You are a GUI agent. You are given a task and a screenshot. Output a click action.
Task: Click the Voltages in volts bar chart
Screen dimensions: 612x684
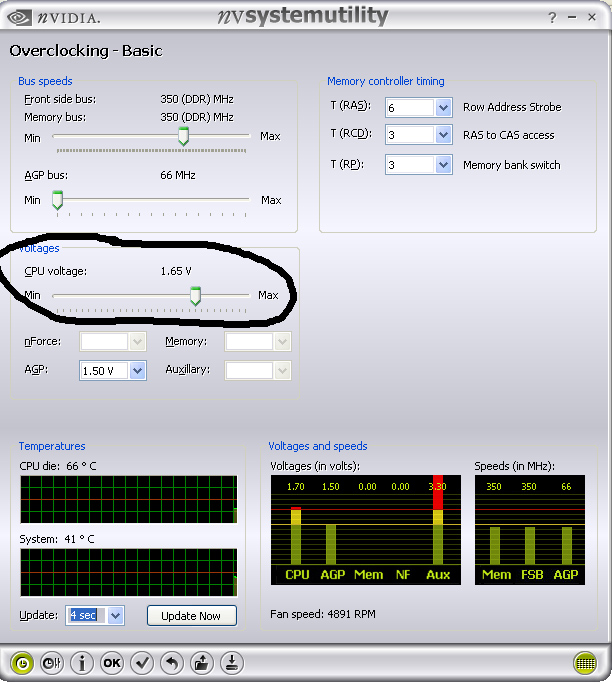366,530
